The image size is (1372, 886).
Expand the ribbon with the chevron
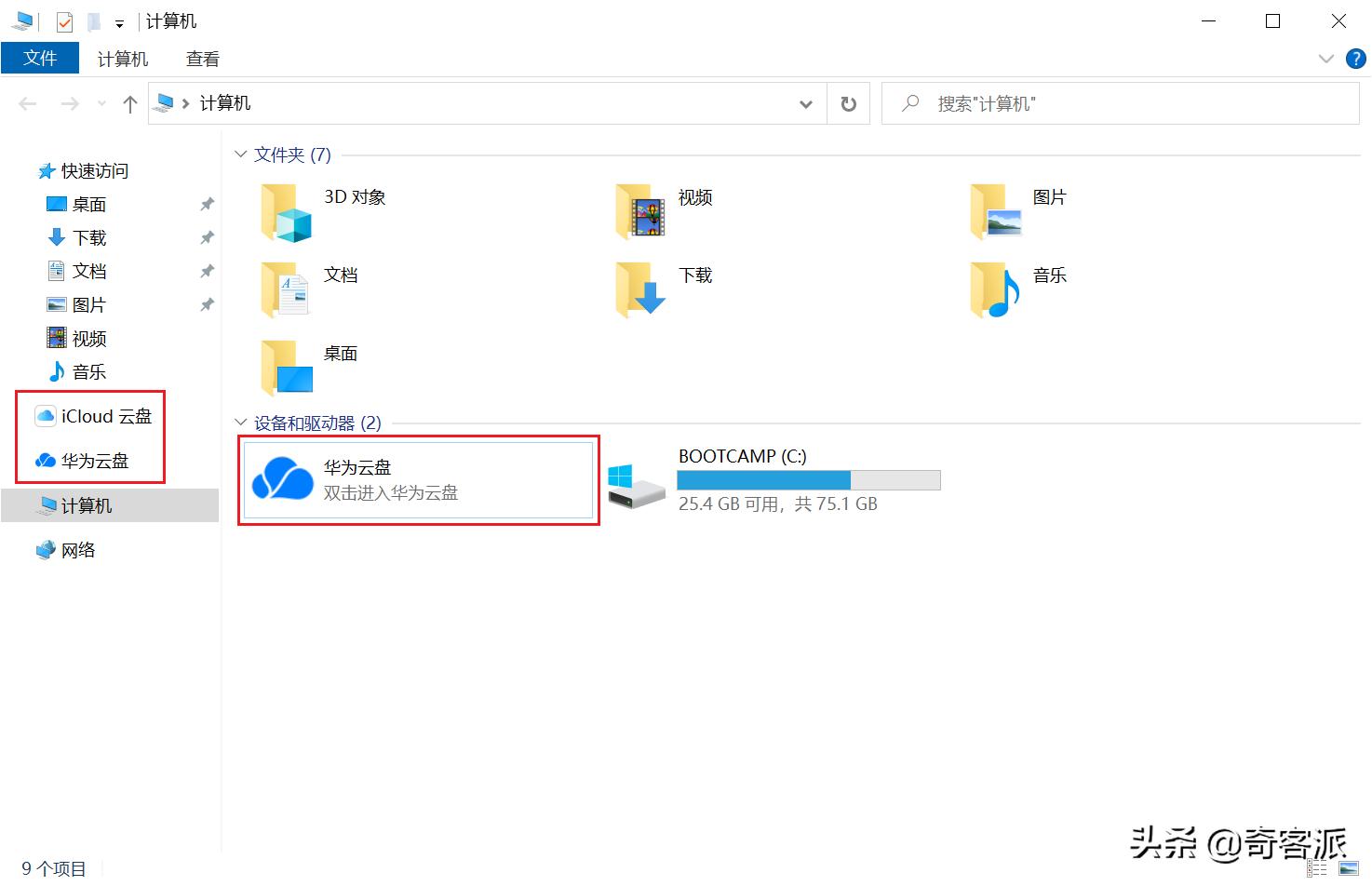tap(1326, 60)
